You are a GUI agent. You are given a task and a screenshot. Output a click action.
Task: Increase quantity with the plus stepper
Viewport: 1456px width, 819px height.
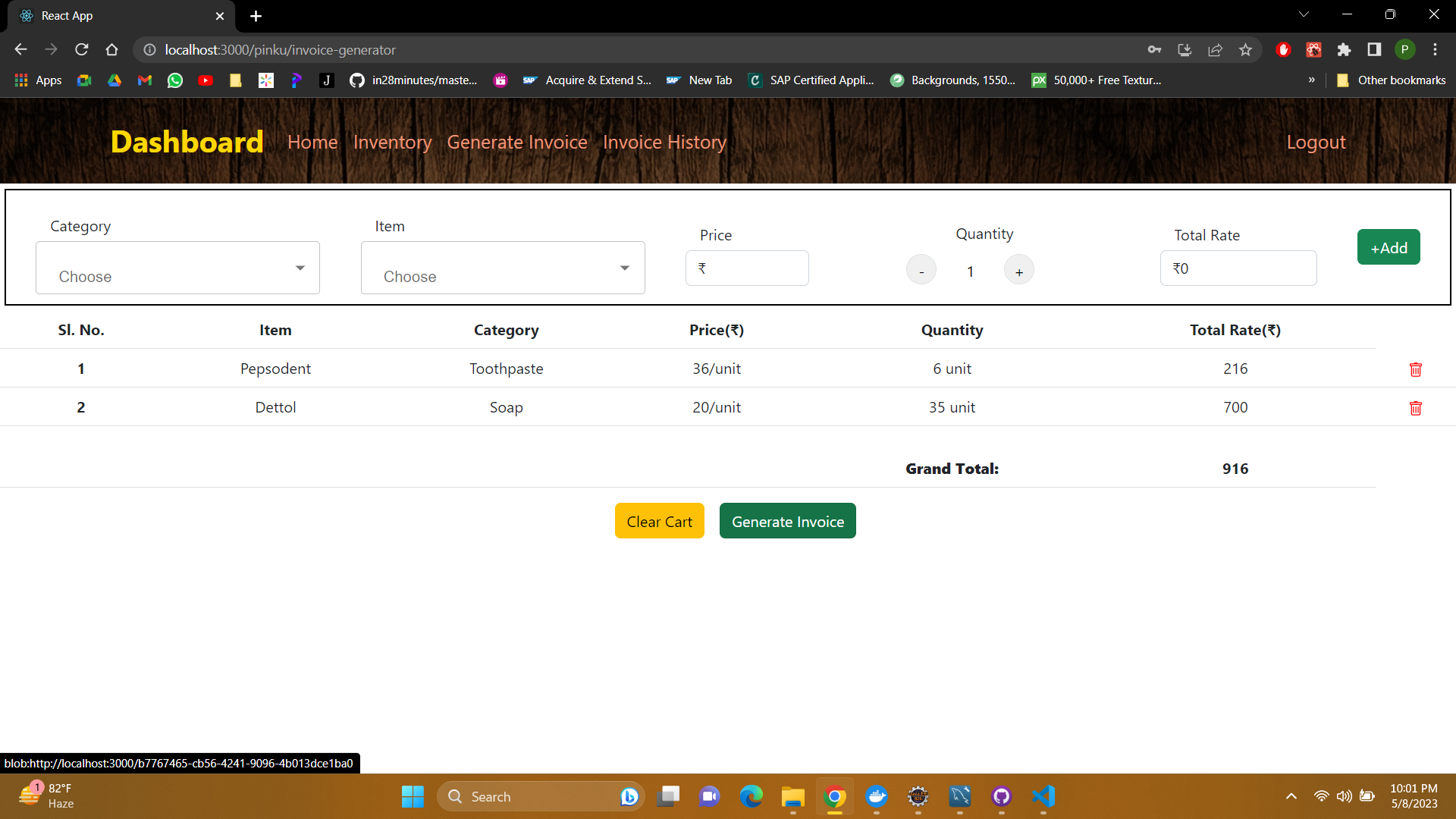(1018, 269)
